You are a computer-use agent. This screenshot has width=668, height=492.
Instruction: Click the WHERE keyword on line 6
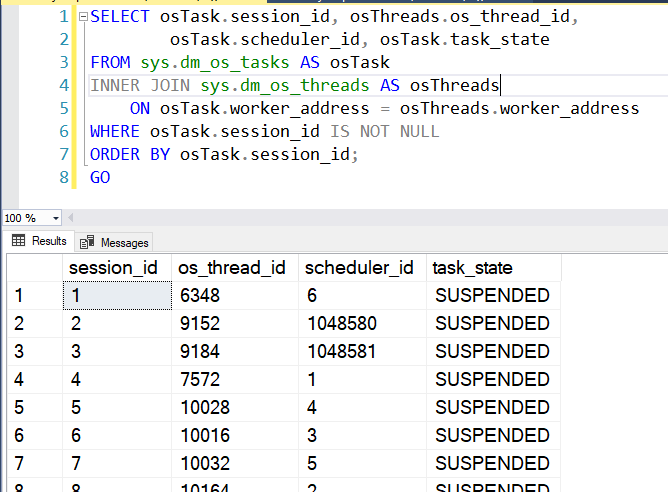point(115,132)
